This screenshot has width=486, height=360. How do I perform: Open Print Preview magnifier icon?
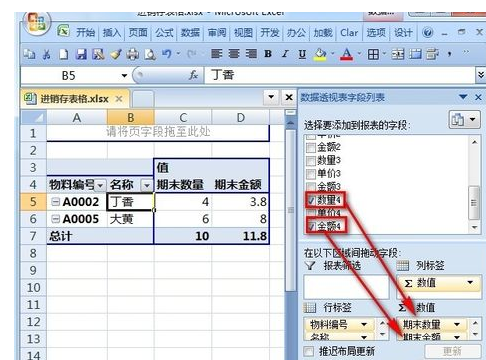(150, 54)
